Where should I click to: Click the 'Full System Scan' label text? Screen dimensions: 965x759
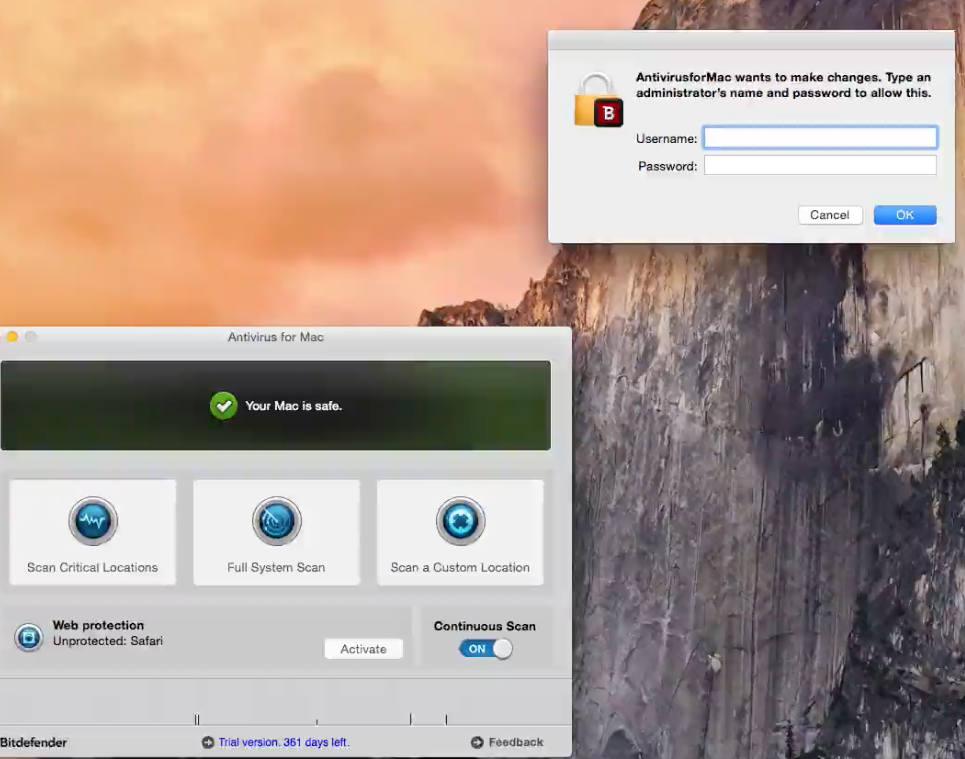point(276,567)
